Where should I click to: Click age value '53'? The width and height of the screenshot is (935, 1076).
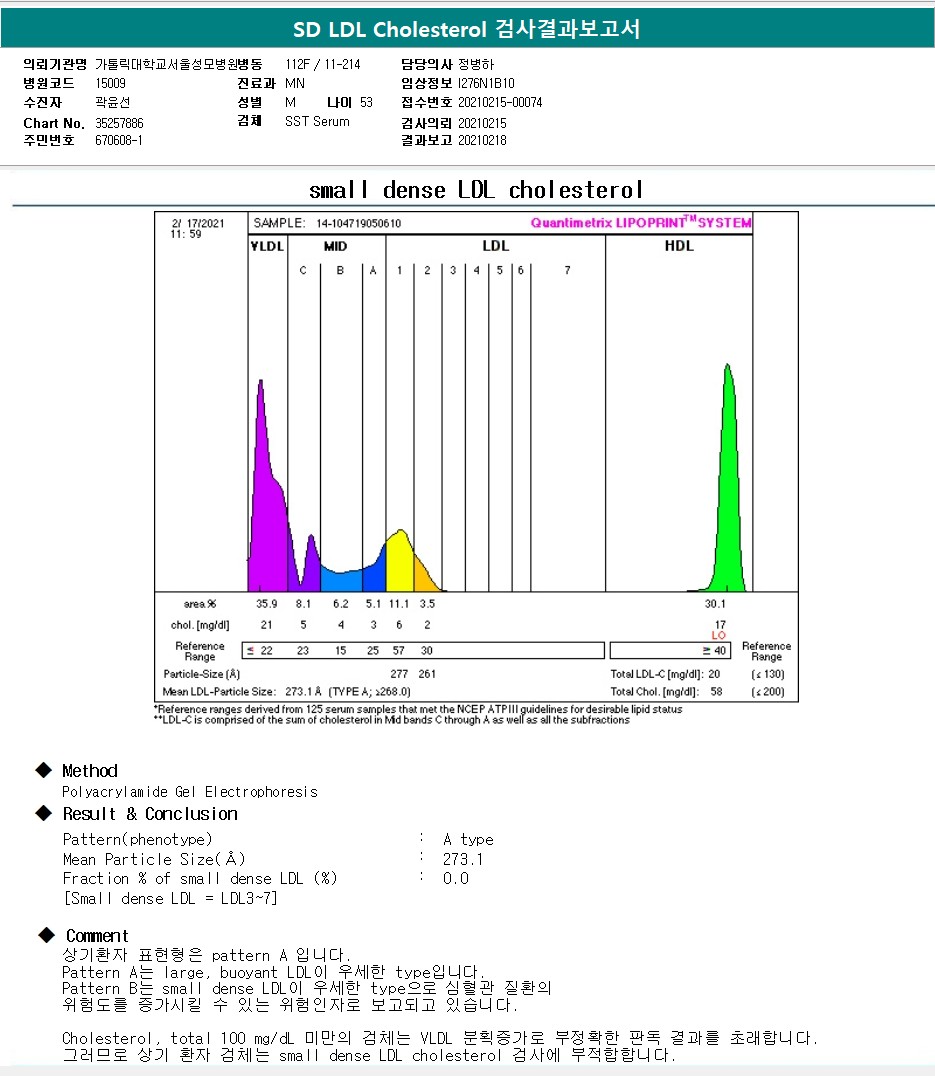pos(366,103)
